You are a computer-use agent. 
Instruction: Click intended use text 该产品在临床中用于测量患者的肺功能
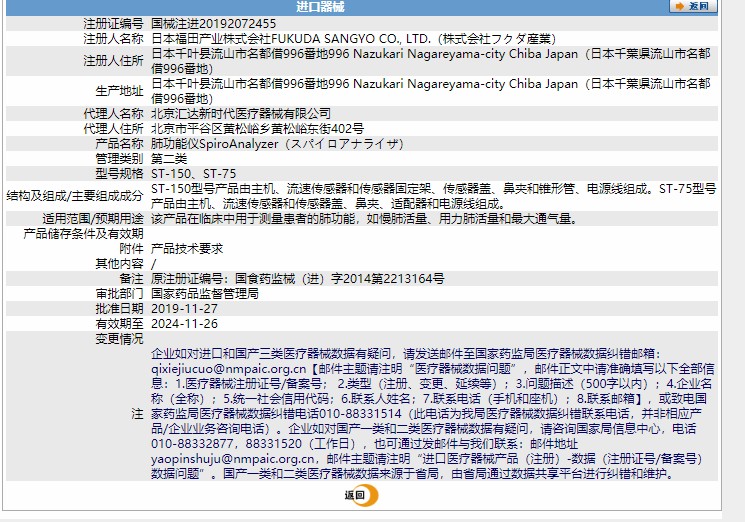364,218
